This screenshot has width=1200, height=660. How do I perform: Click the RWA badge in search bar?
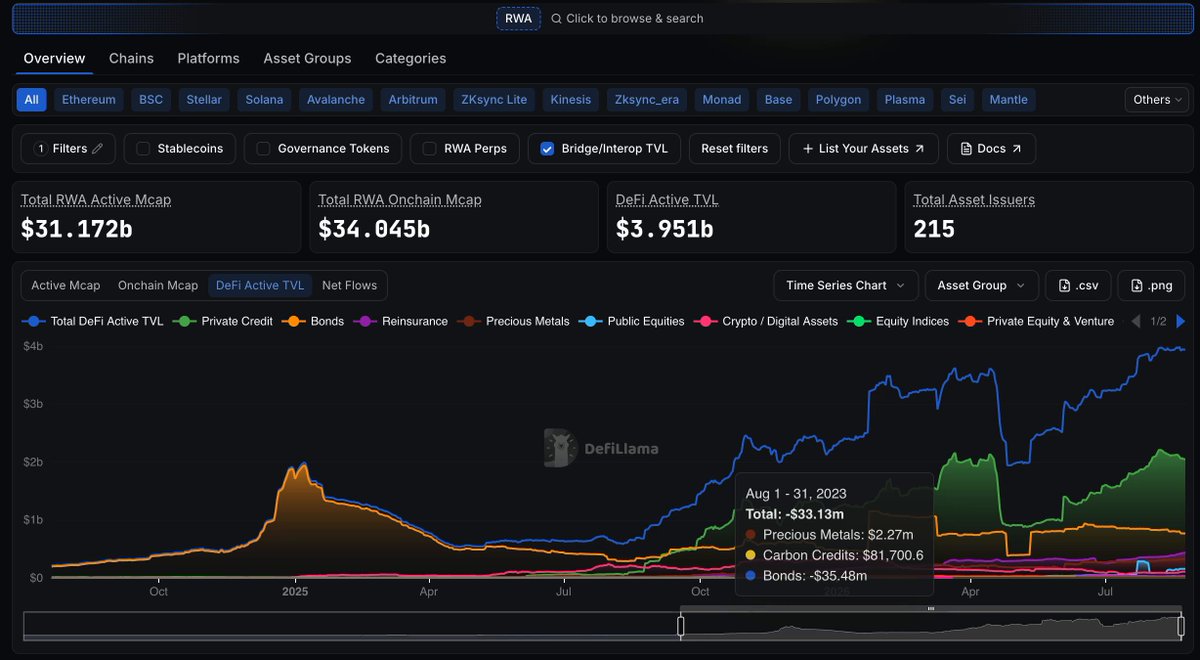(x=518, y=18)
